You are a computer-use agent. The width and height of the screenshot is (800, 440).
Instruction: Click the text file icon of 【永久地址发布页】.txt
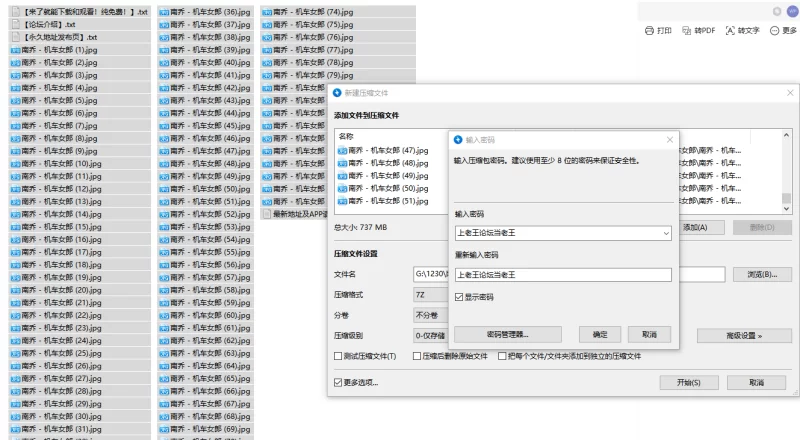(16, 37)
